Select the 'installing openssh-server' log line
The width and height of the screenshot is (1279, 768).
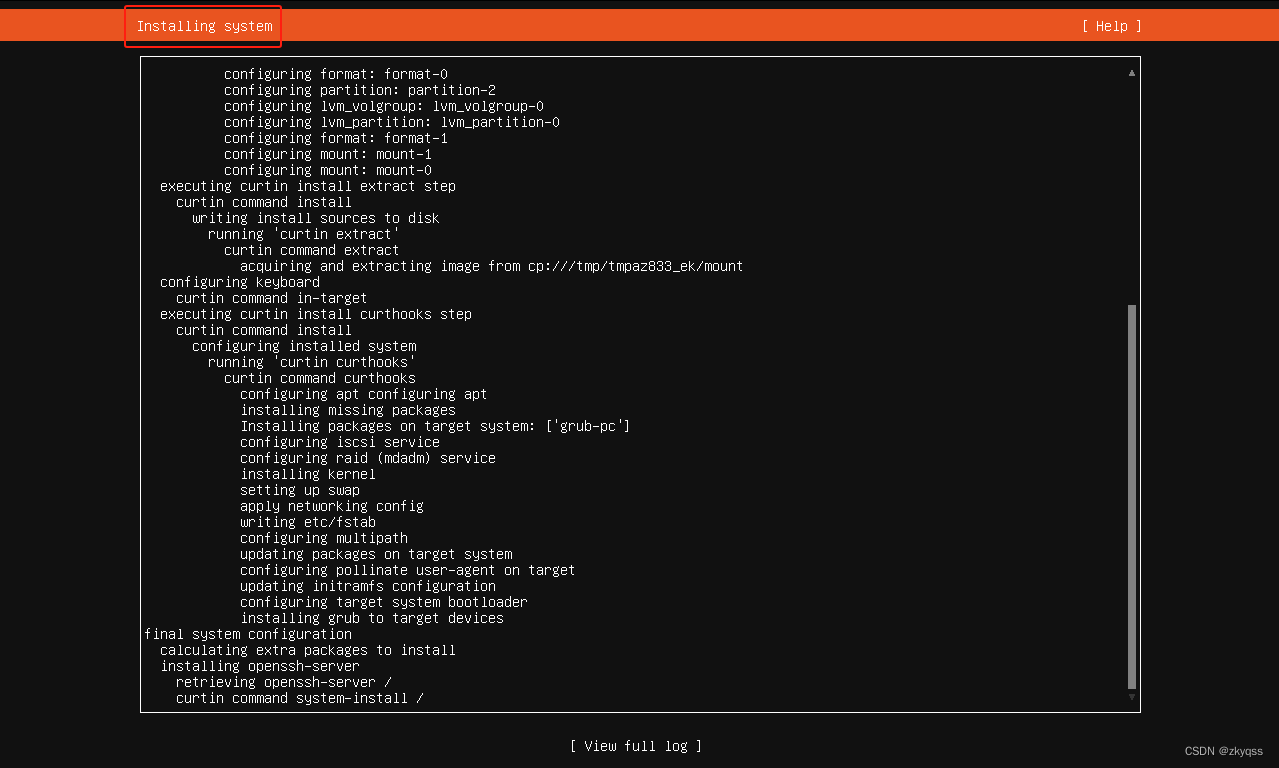click(262, 666)
